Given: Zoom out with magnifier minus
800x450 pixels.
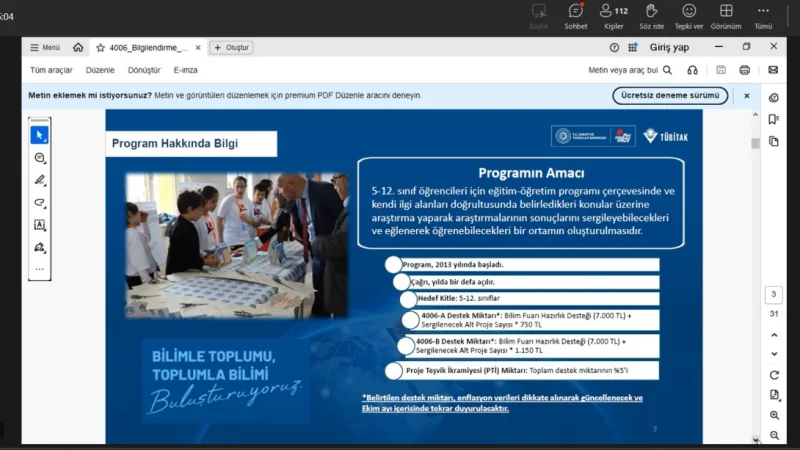Looking at the screenshot, I should coord(774,435).
